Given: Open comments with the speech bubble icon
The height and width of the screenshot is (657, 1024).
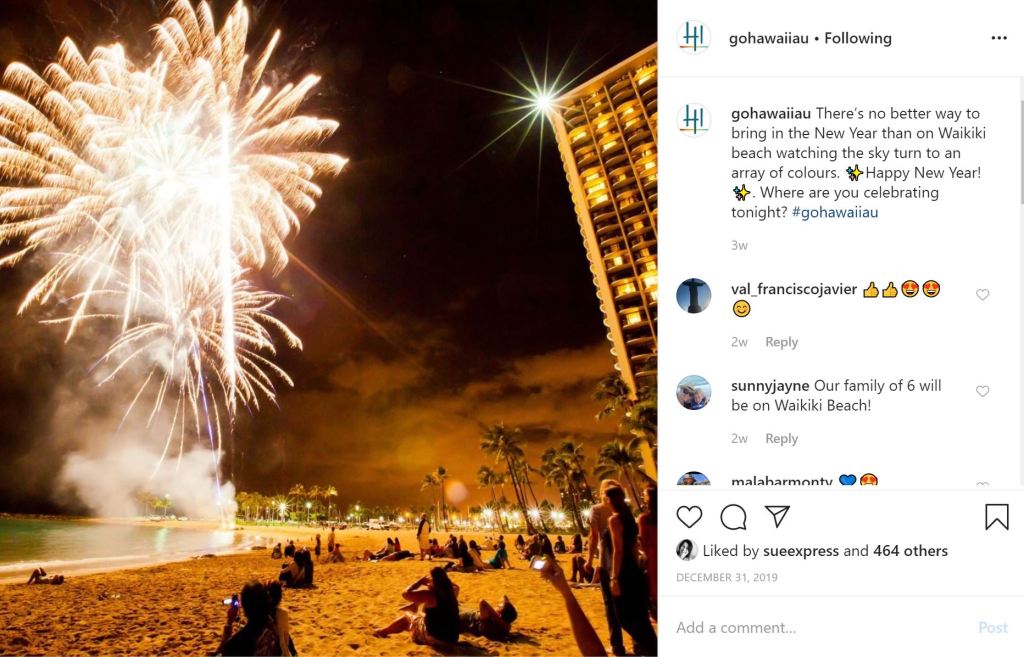Looking at the screenshot, I should point(733,517).
